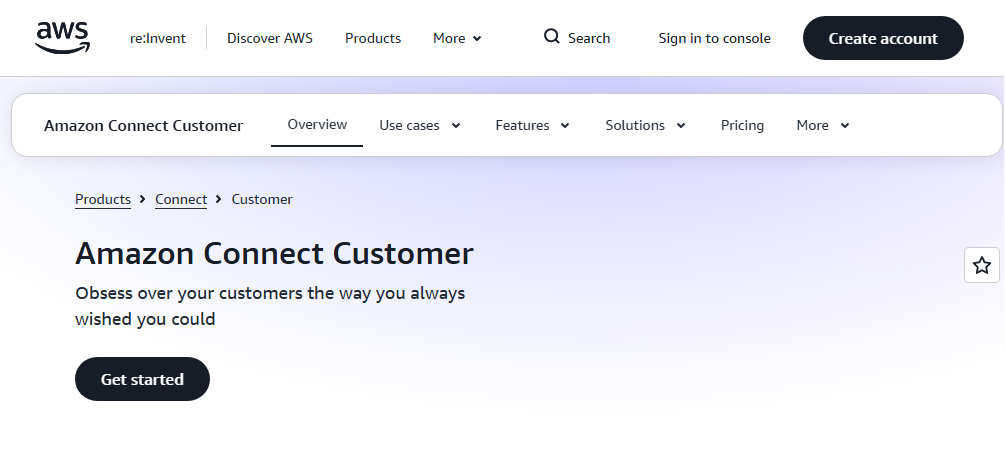Open Products in top navigation
Viewport: 1005px width, 461px height.
tap(373, 38)
